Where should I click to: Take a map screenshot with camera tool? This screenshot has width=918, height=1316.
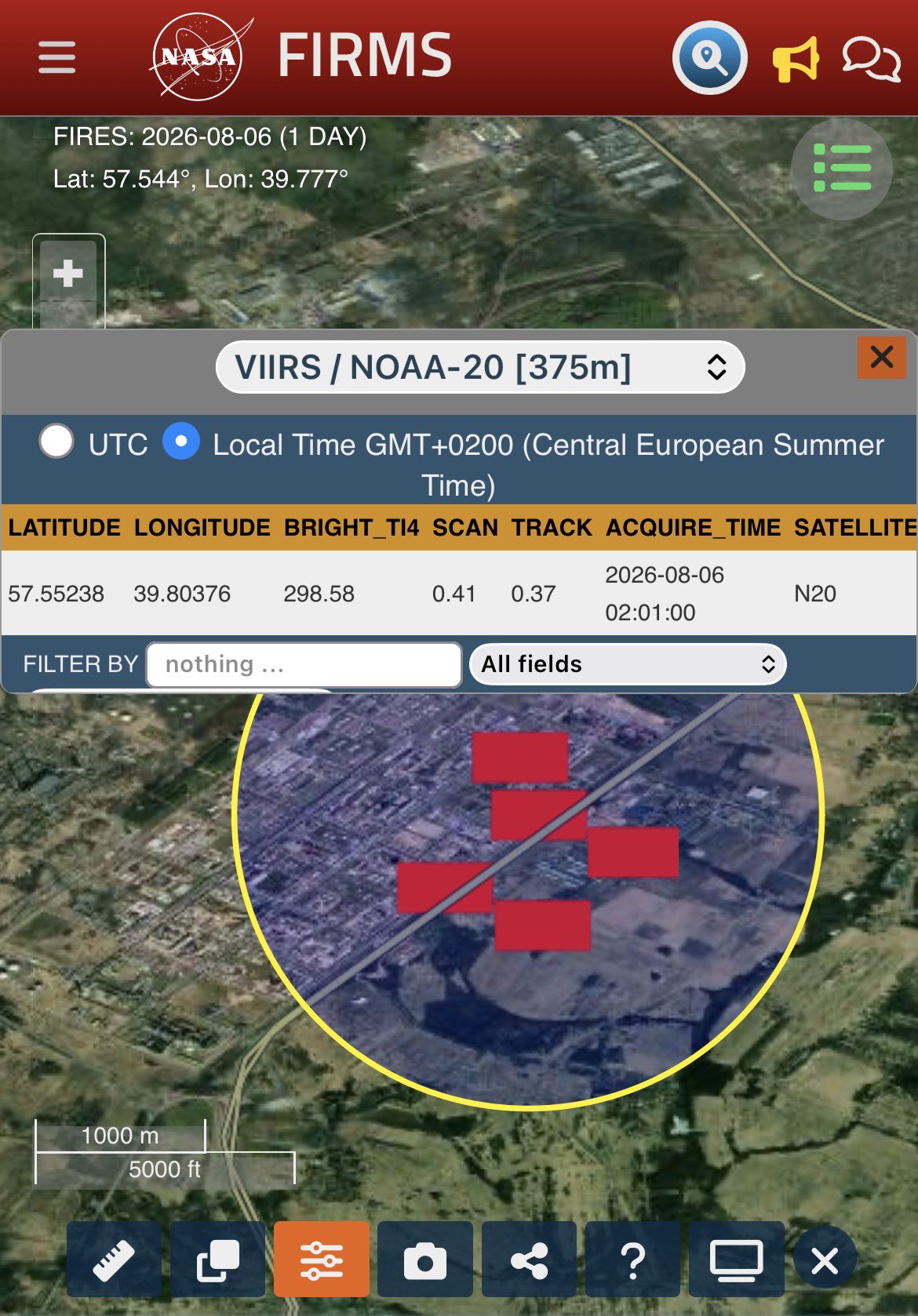[425, 1260]
